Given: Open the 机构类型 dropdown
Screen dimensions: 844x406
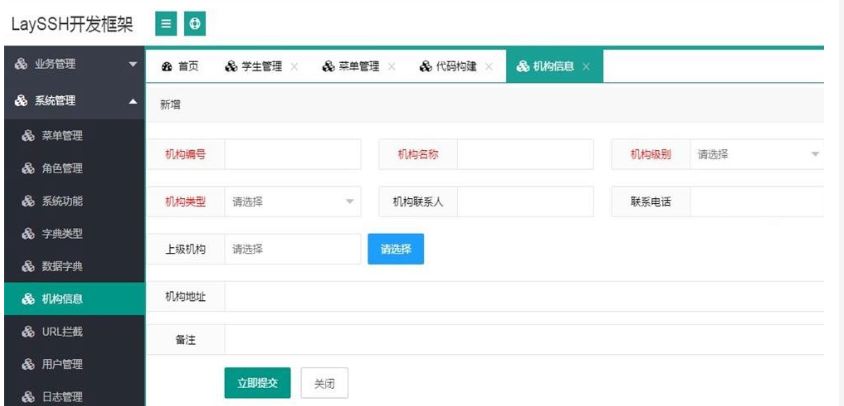Looking at the screenshot, I should point(292,201).
